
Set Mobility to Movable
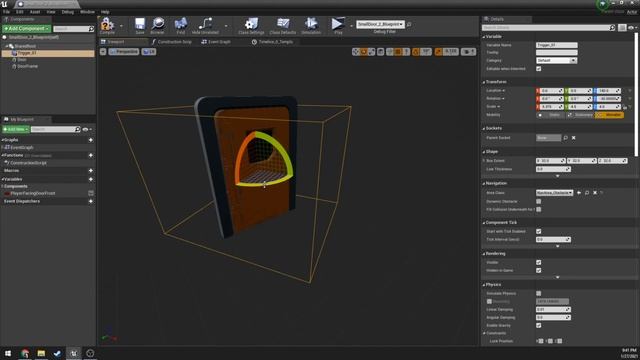click(609, 115)
